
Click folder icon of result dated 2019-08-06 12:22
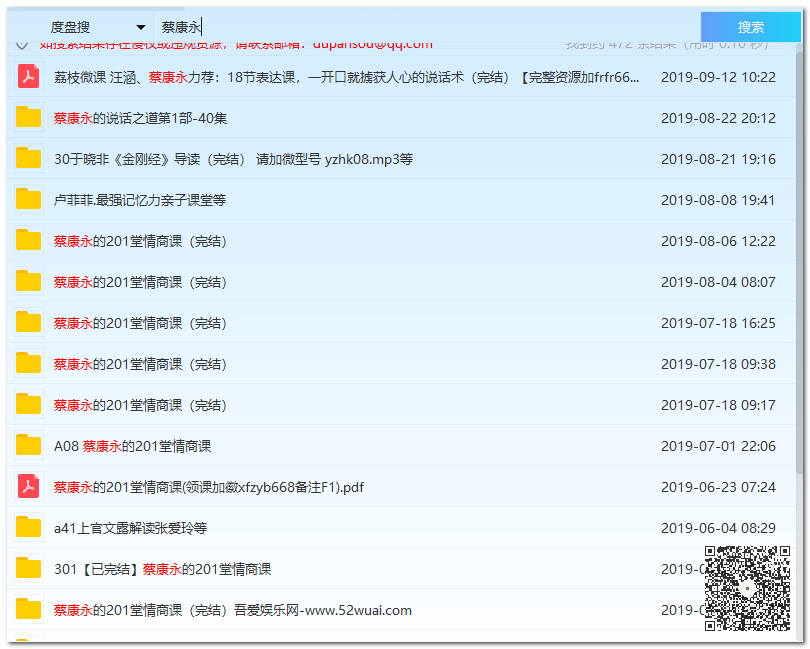(x=28, y=240)
